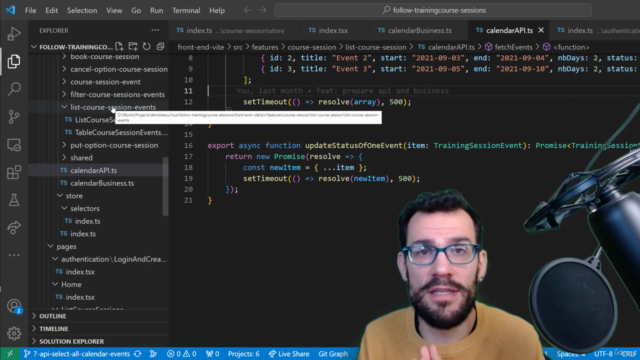
Task: Open the View menu
Action: (114, 10)
